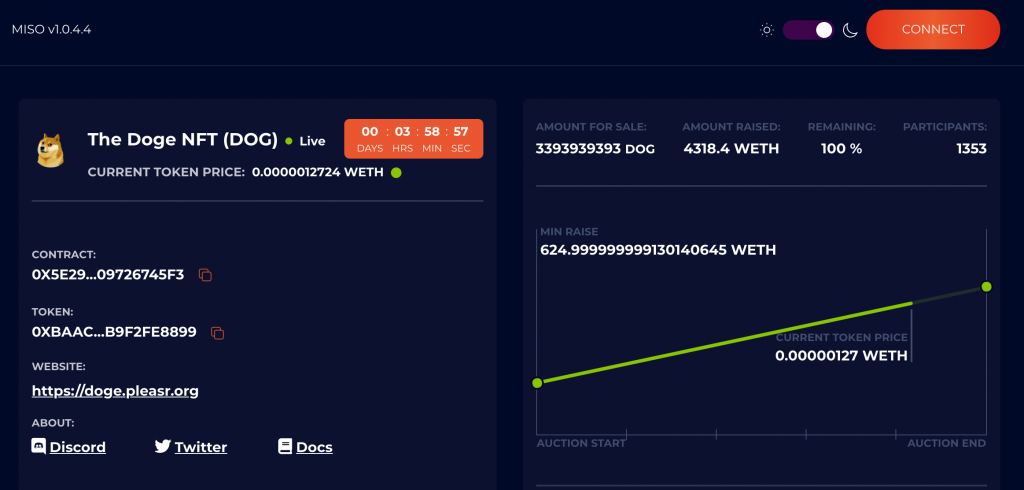The width and height of the screenshot is (1024, 490).
Task: Copy the token address
Action: 217,333
